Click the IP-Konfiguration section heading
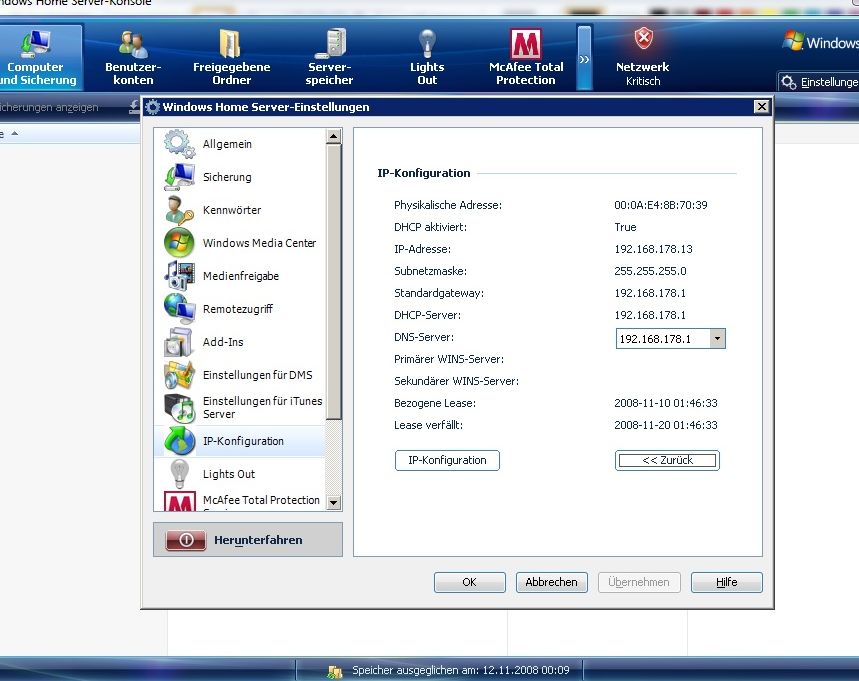 (423, 173)
